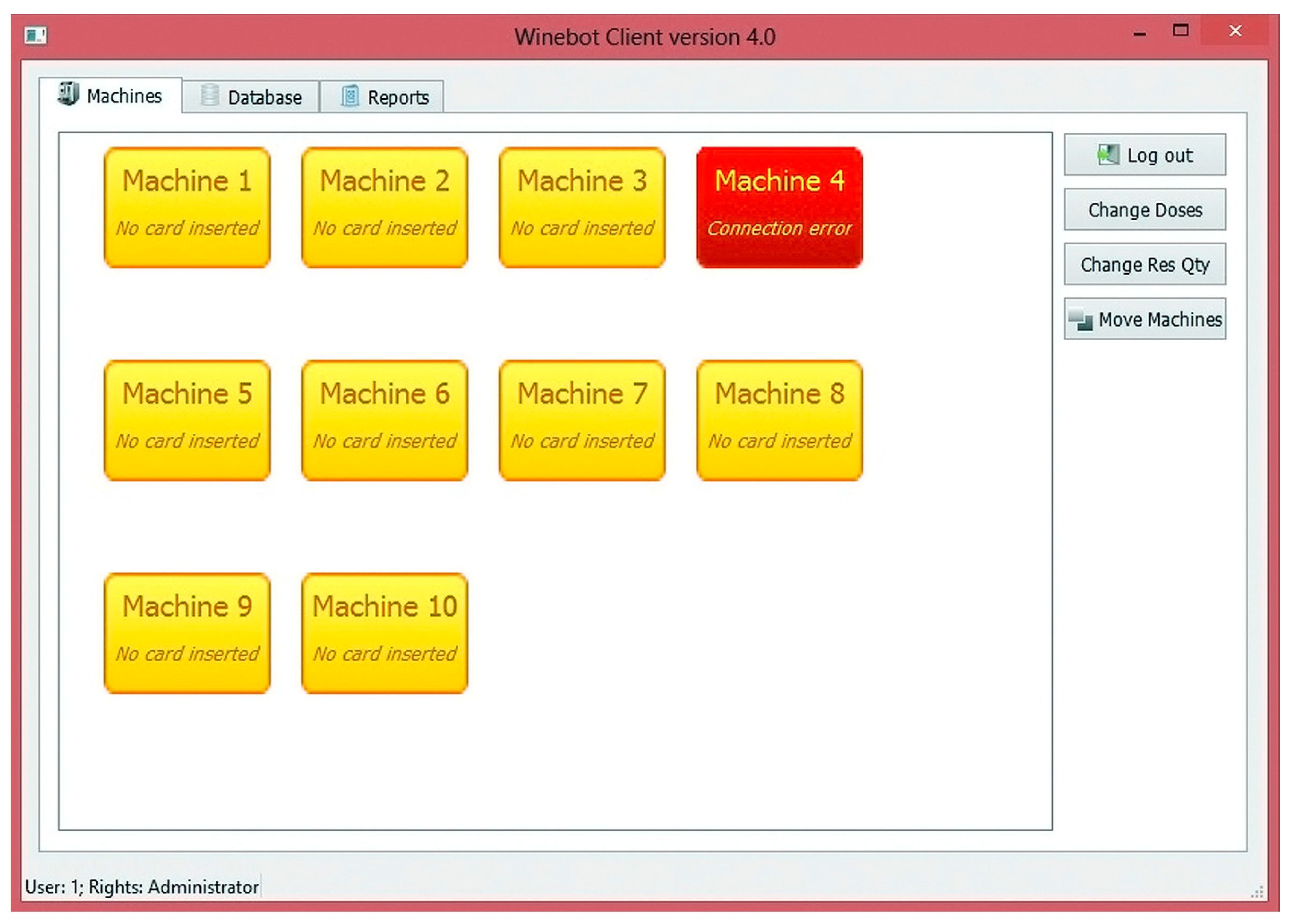1289x924 pixels.
Task: Click the Winebot app icon in the title bar
Action: 35,36
